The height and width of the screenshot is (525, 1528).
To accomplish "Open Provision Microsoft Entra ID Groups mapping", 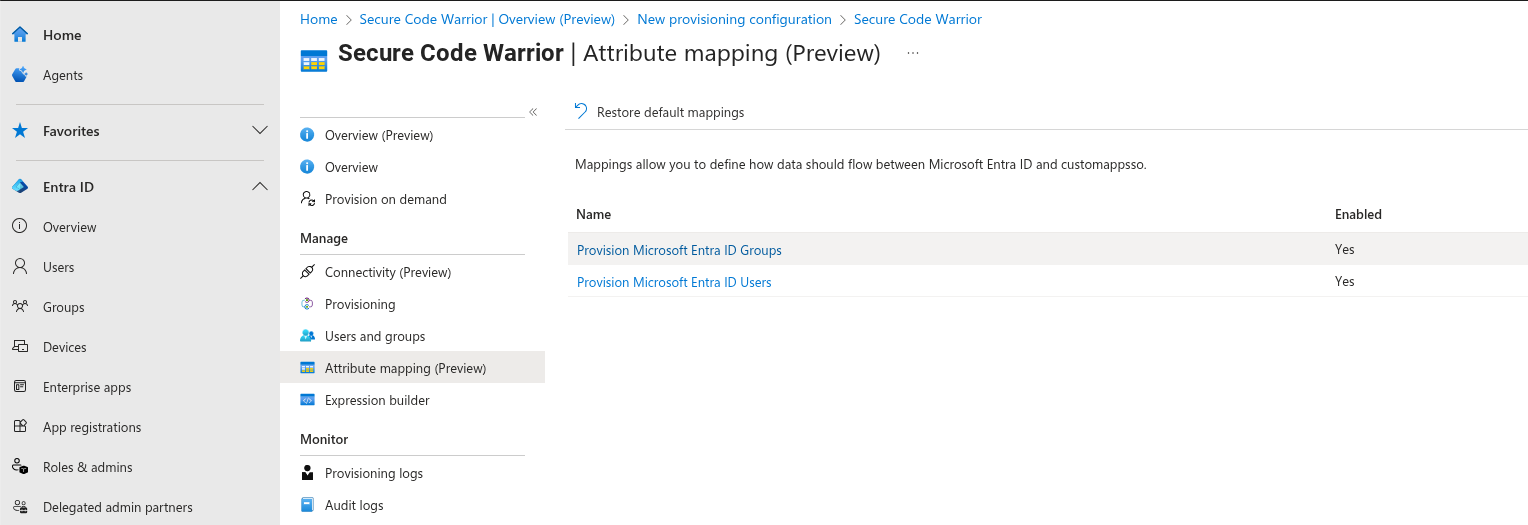I will [x=679, y=250].
